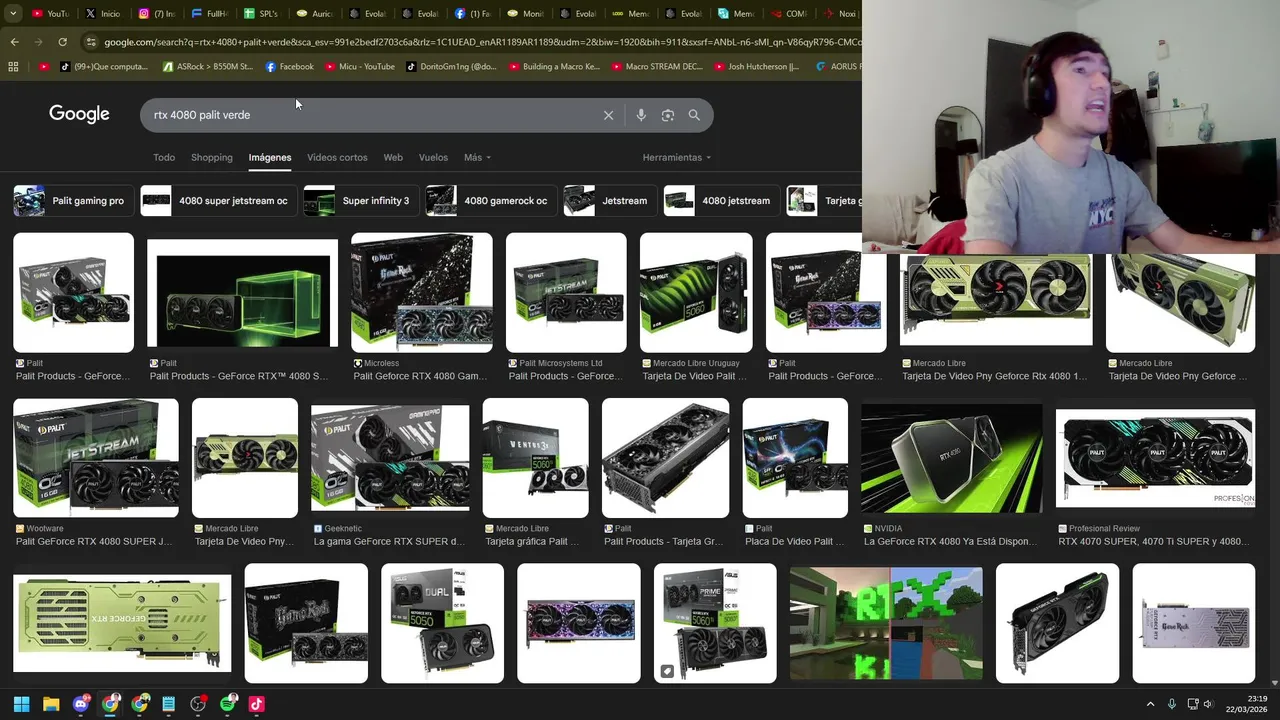Clear the search box with the X

[608, 115]
